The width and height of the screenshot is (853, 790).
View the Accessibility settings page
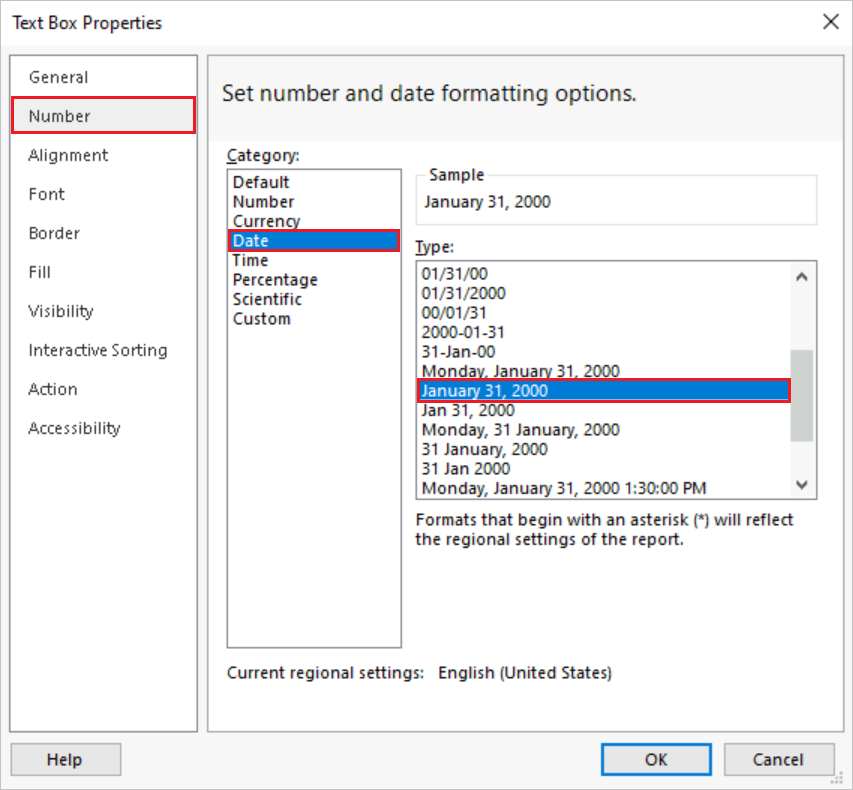point(74,428)
